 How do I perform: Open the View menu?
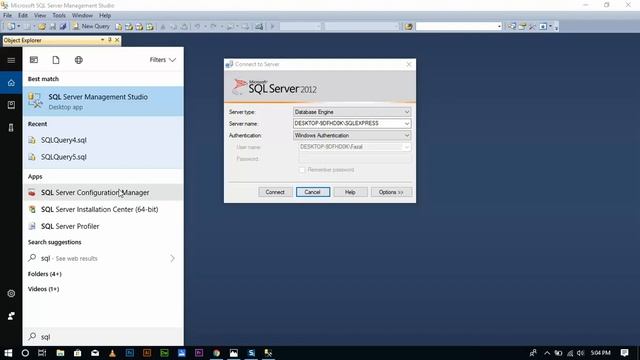40,16
